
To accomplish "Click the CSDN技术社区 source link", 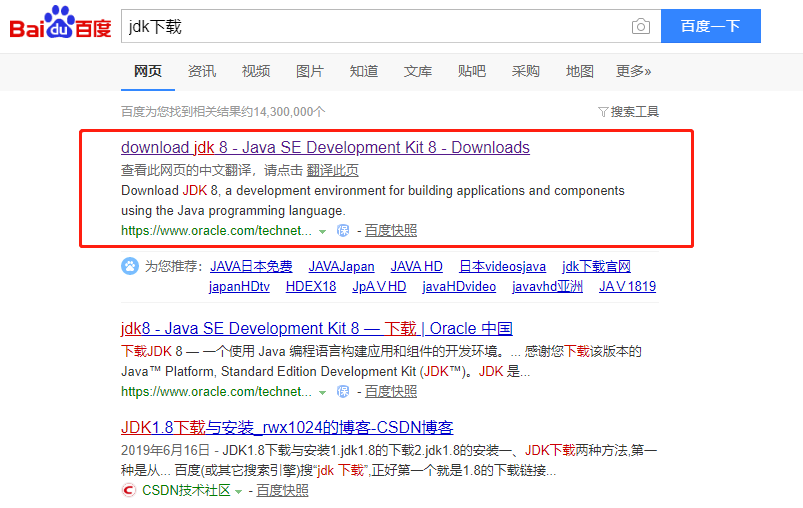I will (x=186, y=491).
